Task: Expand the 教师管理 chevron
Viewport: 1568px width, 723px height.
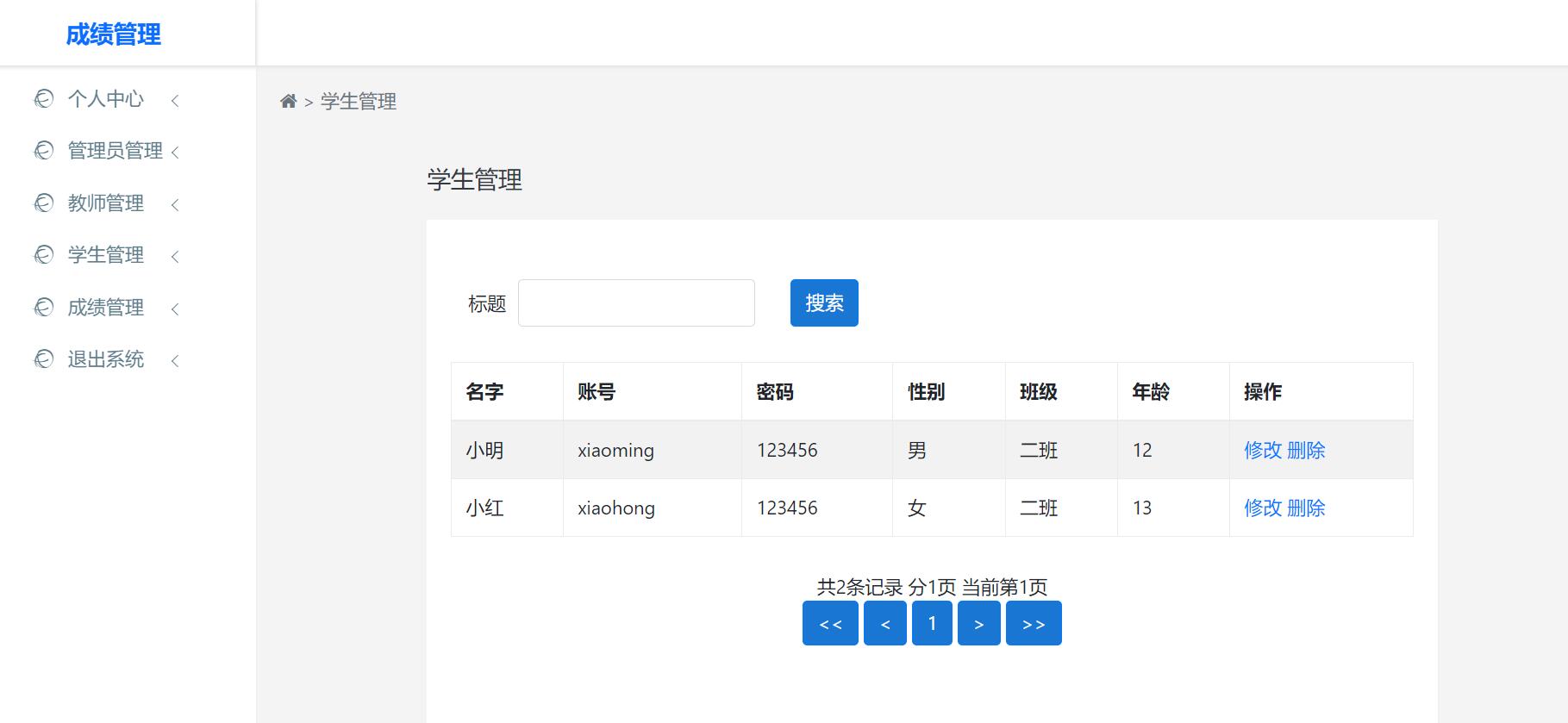Action: [175, 205]
